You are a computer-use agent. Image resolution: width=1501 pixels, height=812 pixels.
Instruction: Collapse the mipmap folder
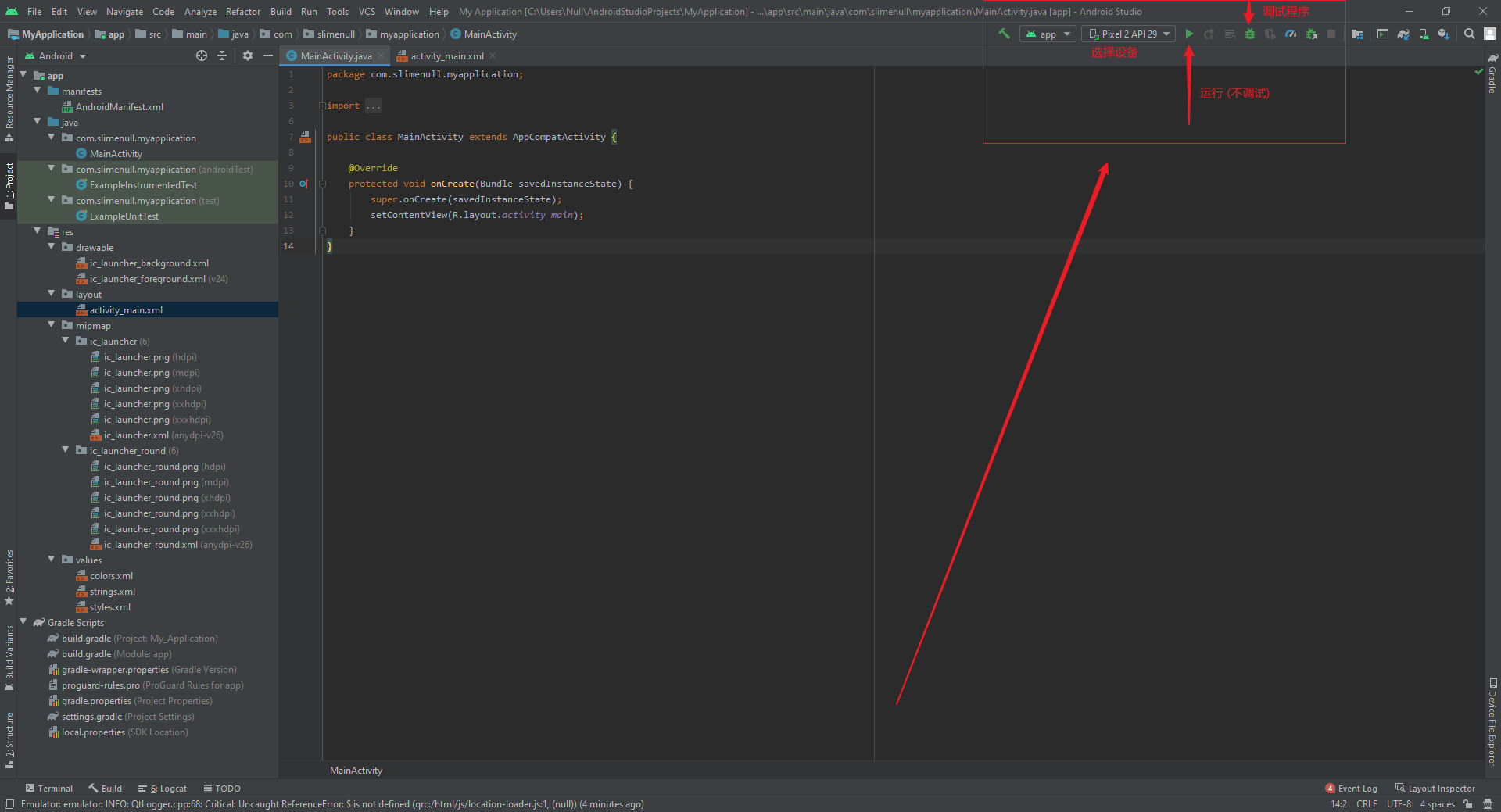click(52, 325)
